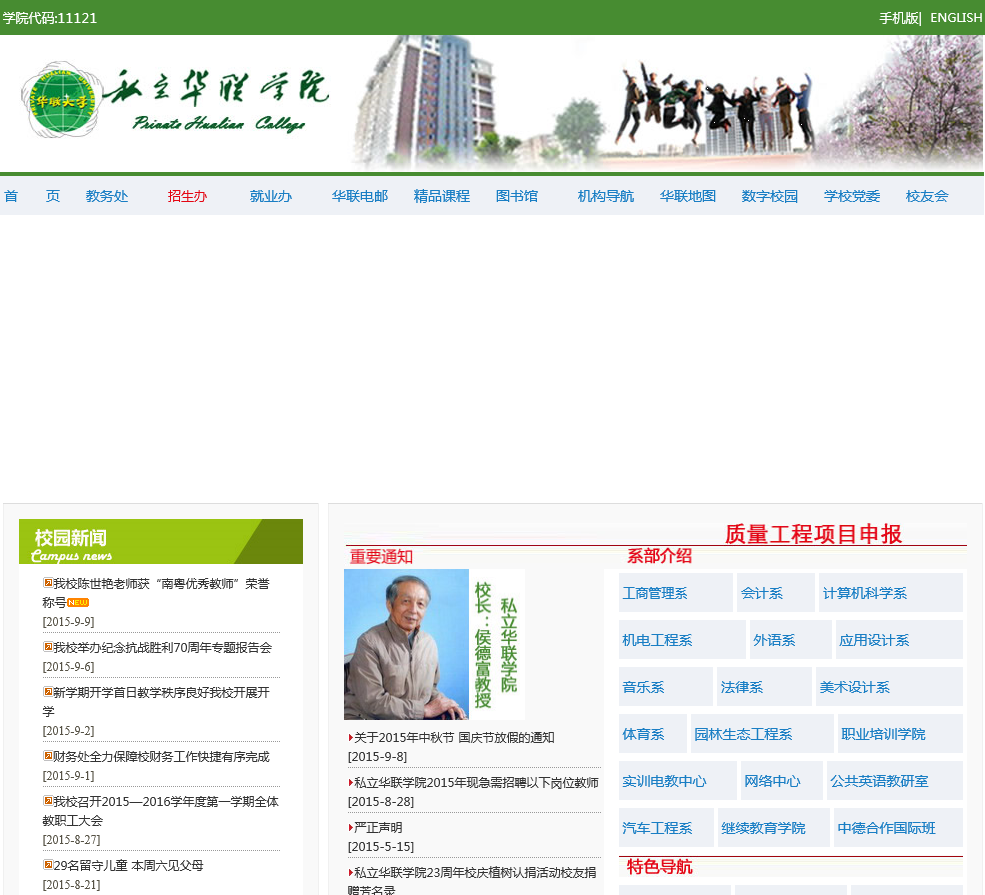Open 2015年现急需招聘以下岗位教师 notice
This screenshot has height=895, width=985.
click(476, 783)
